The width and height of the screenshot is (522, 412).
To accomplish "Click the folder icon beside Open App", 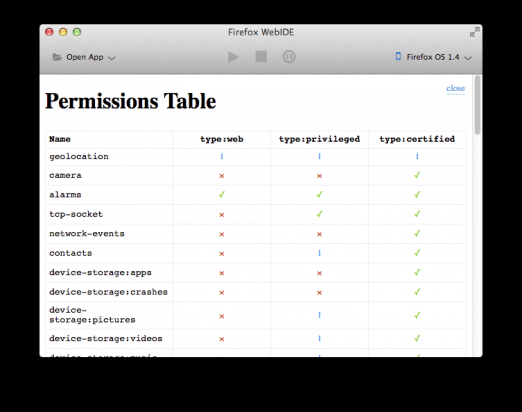I will pyautogui.click(x=57, y=57).
